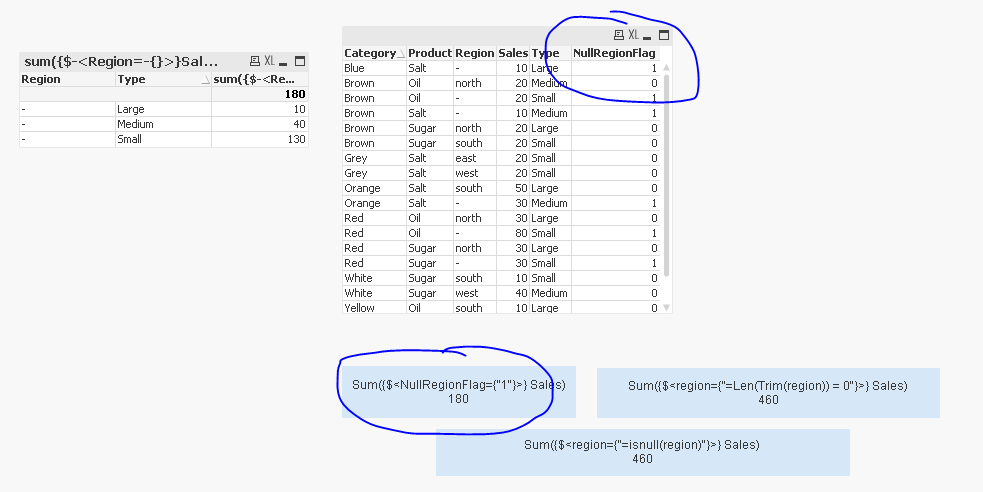
Task: Export the Category table box to Excel (XL)
Action: click(633, 34)
